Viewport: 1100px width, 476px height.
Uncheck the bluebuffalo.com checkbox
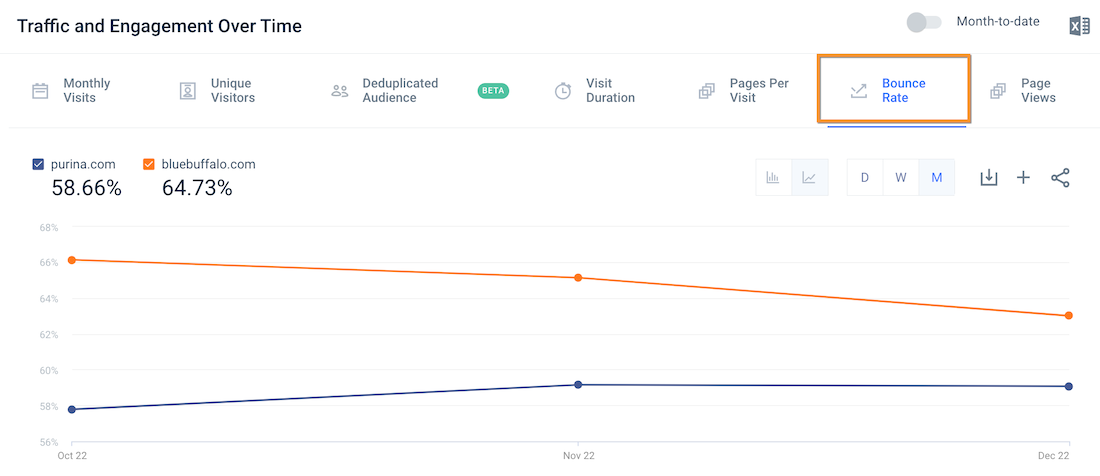(x=149, y=164)
